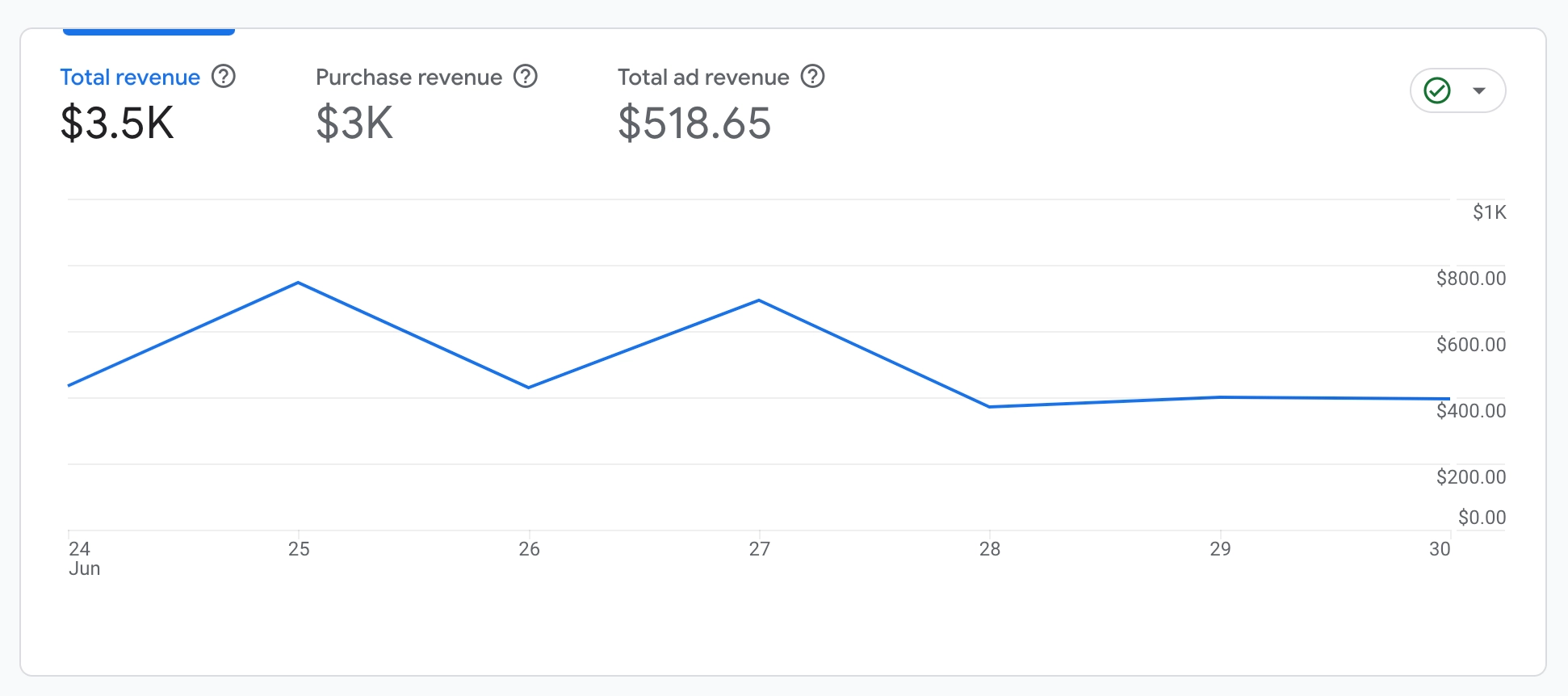The height and width of the screenshot is (696, 1568).
Task: Click the $518.65 ad revenue value
Action: (x=694, y=124)
